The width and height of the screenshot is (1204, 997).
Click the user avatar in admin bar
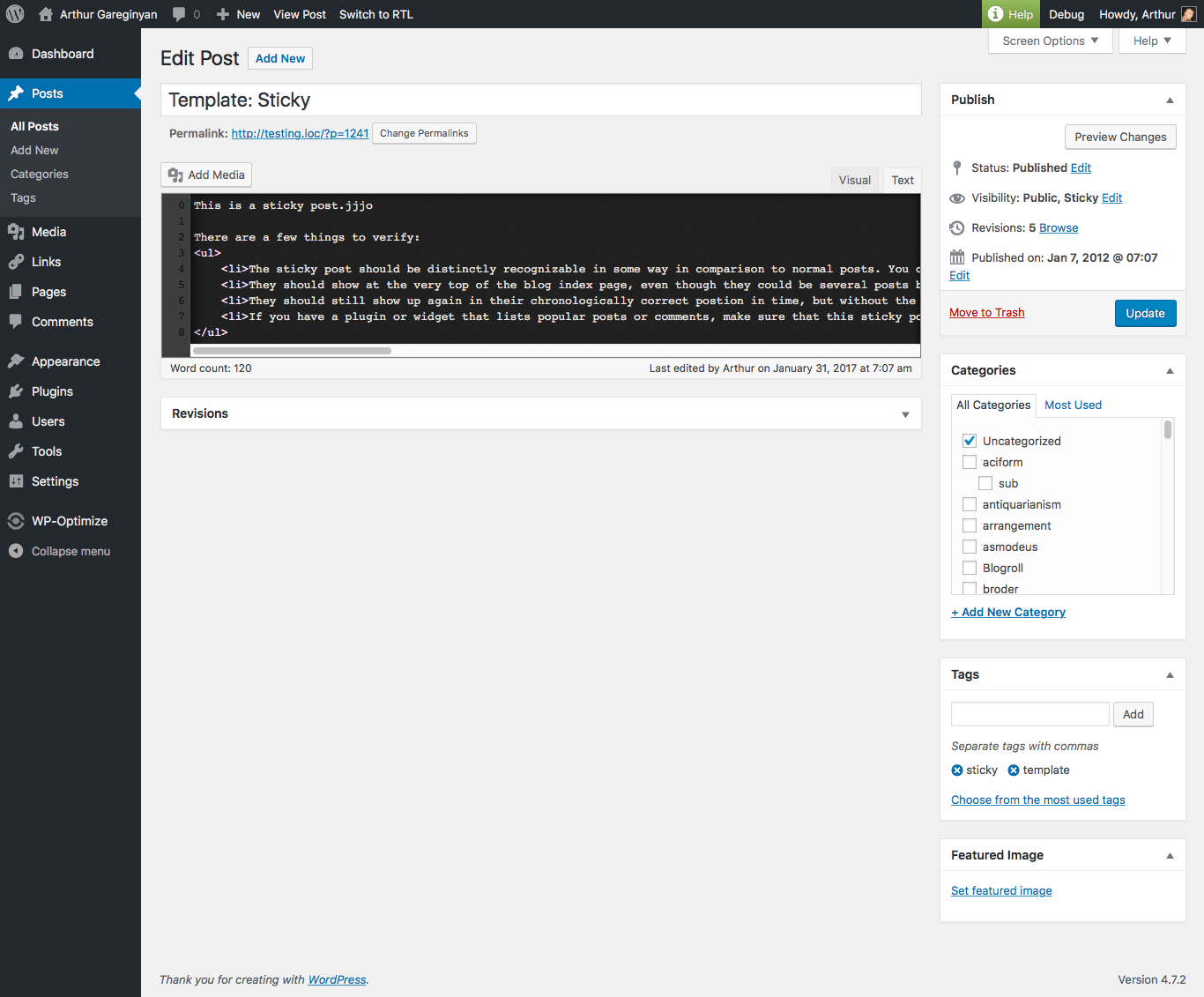[x=1188, y=14]
